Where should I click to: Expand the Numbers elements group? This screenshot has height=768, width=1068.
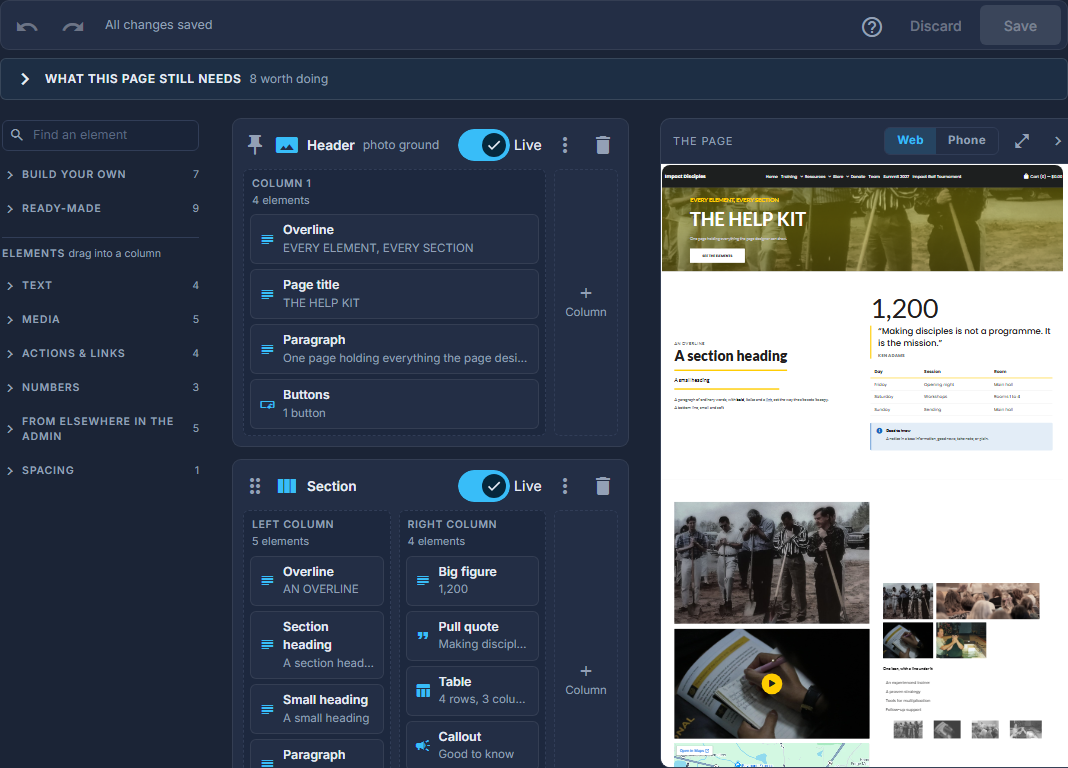(x=101, y=387)
